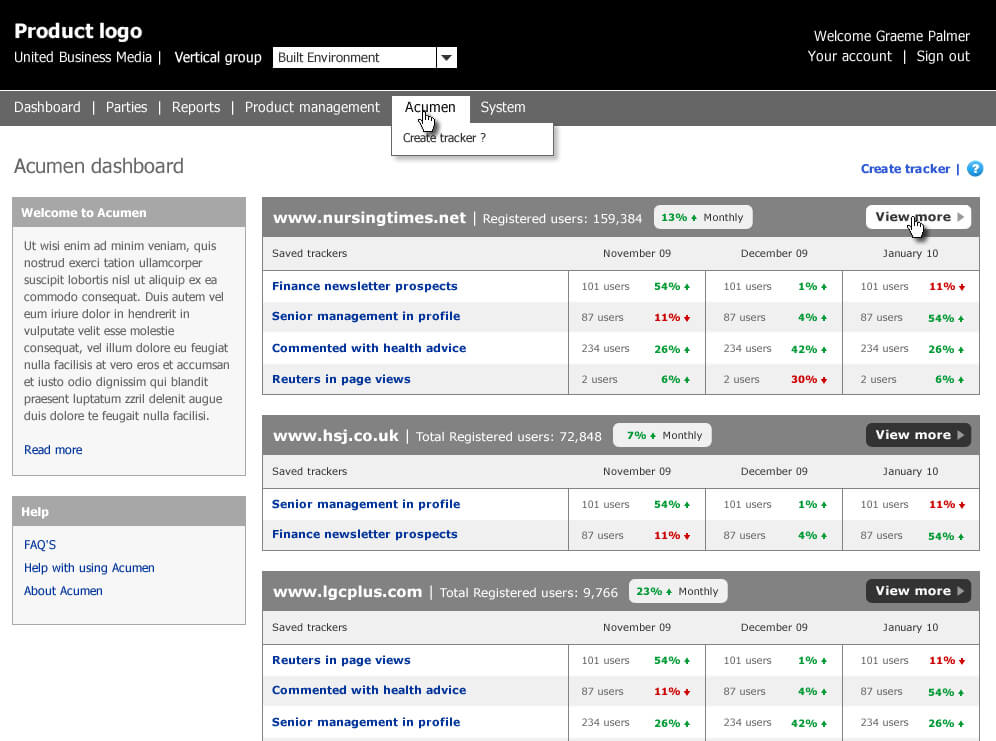Toggle the 13% Monthly badge for nursingtimes
This screenshot has width=996, height=741.
click(702, 217)
